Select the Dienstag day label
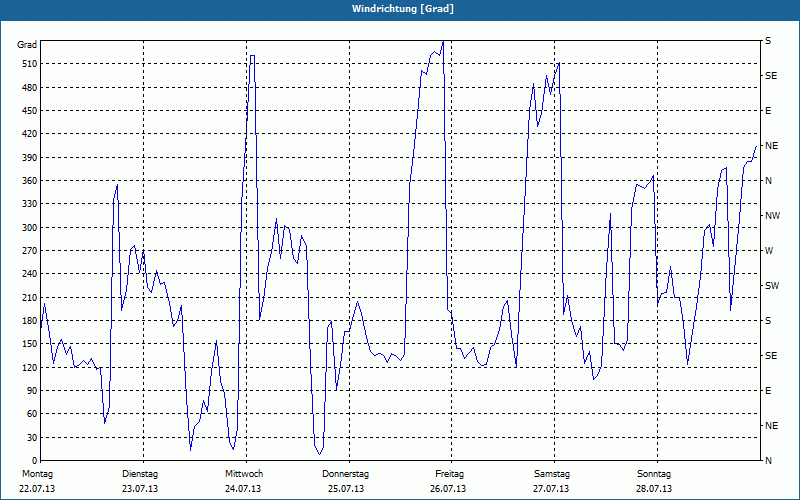The width and height of the screenshot is (800, 500). [140, 474]
